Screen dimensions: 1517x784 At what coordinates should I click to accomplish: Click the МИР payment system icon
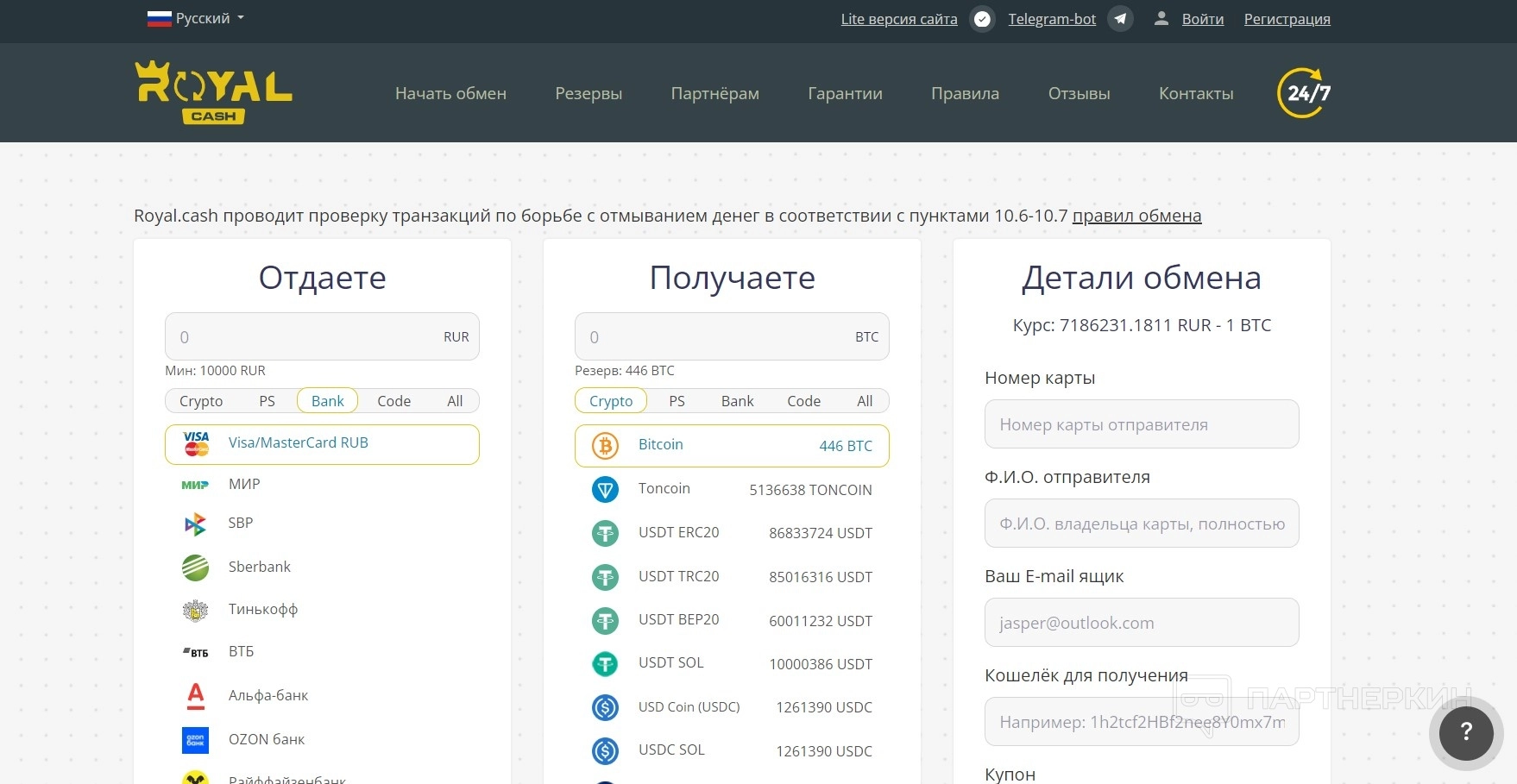pos(195,485)
